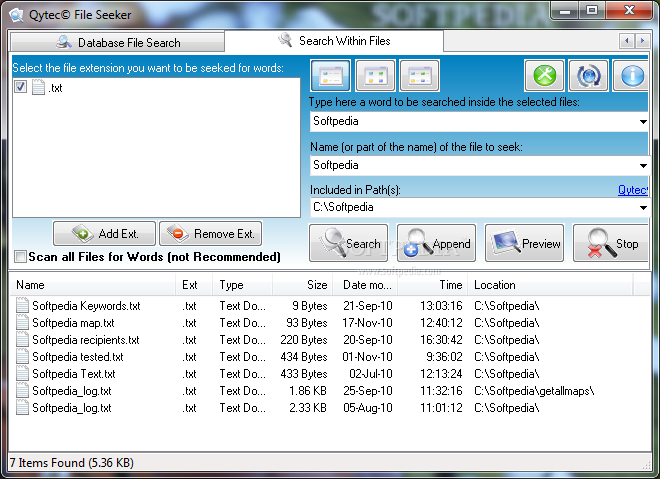
Task: Switch to Search Within Files tab
Action: pos(334,41)
